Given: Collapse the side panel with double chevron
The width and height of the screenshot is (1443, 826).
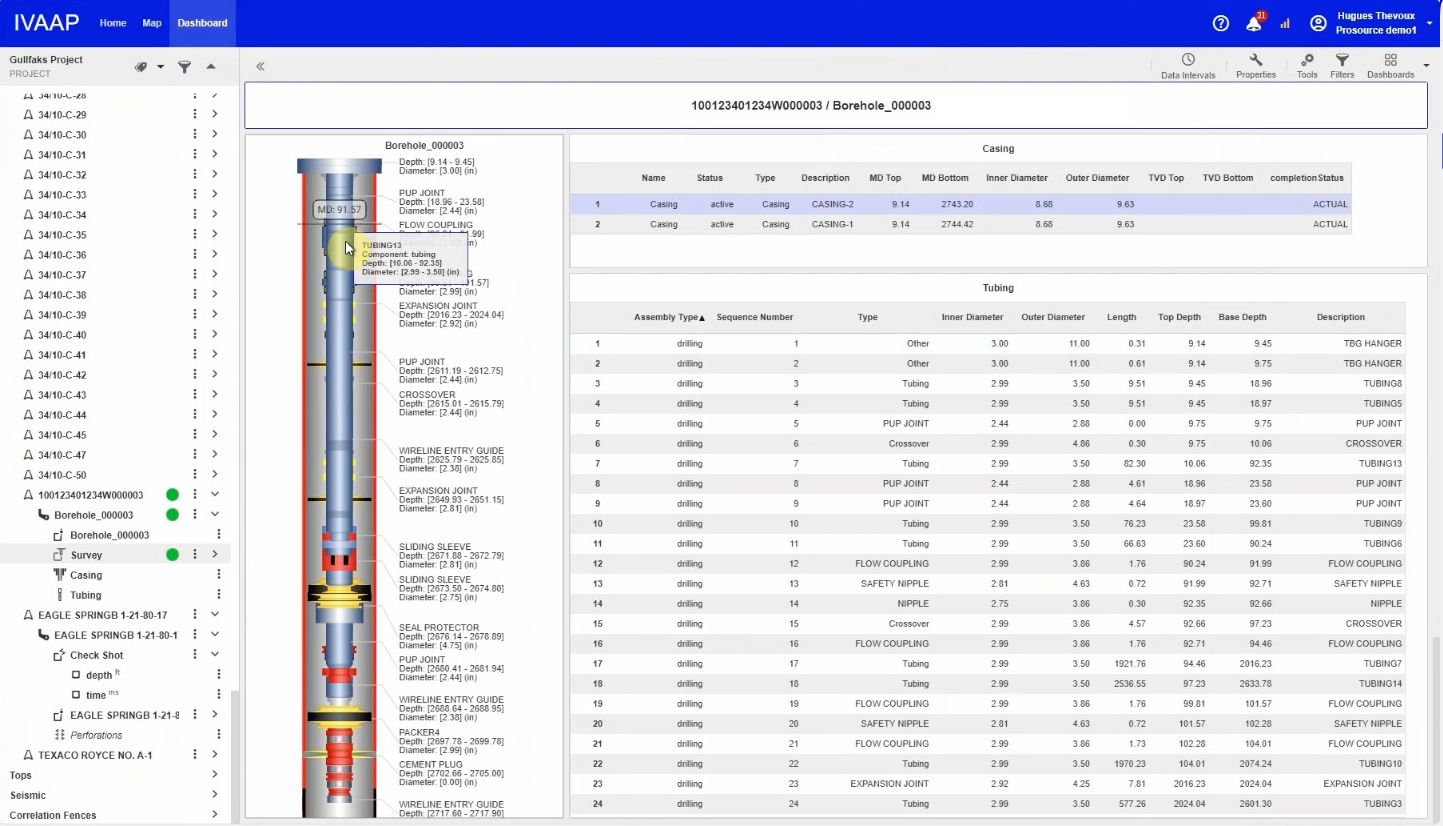Looking at the screenshot, I should 260,66.
